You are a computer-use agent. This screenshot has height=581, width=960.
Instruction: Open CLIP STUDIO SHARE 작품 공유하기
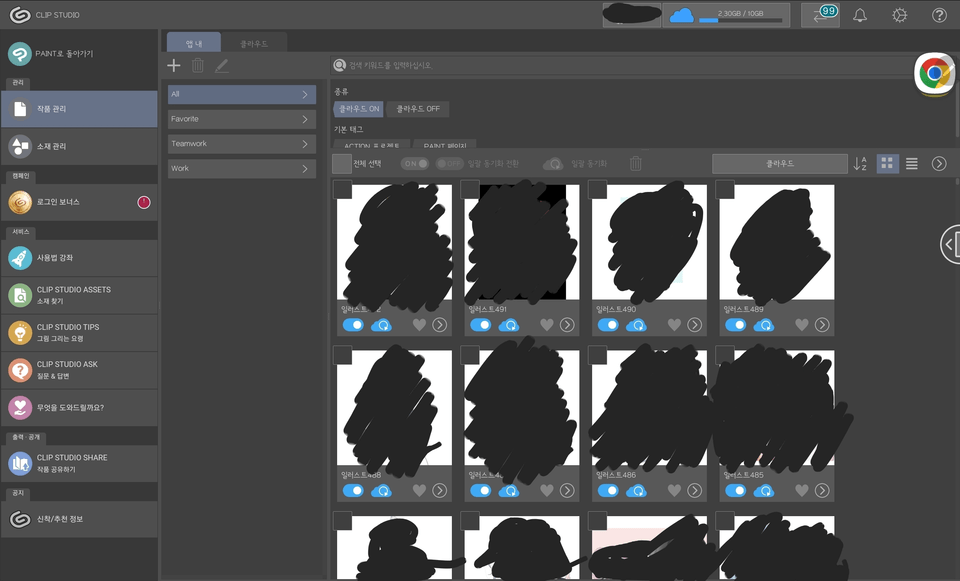pos(79,463)
